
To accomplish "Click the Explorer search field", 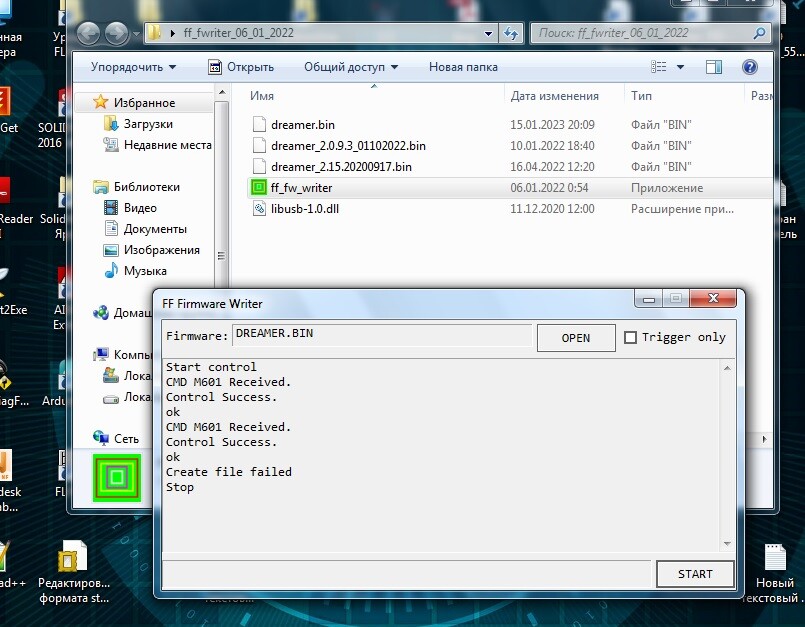I will 642,33.
